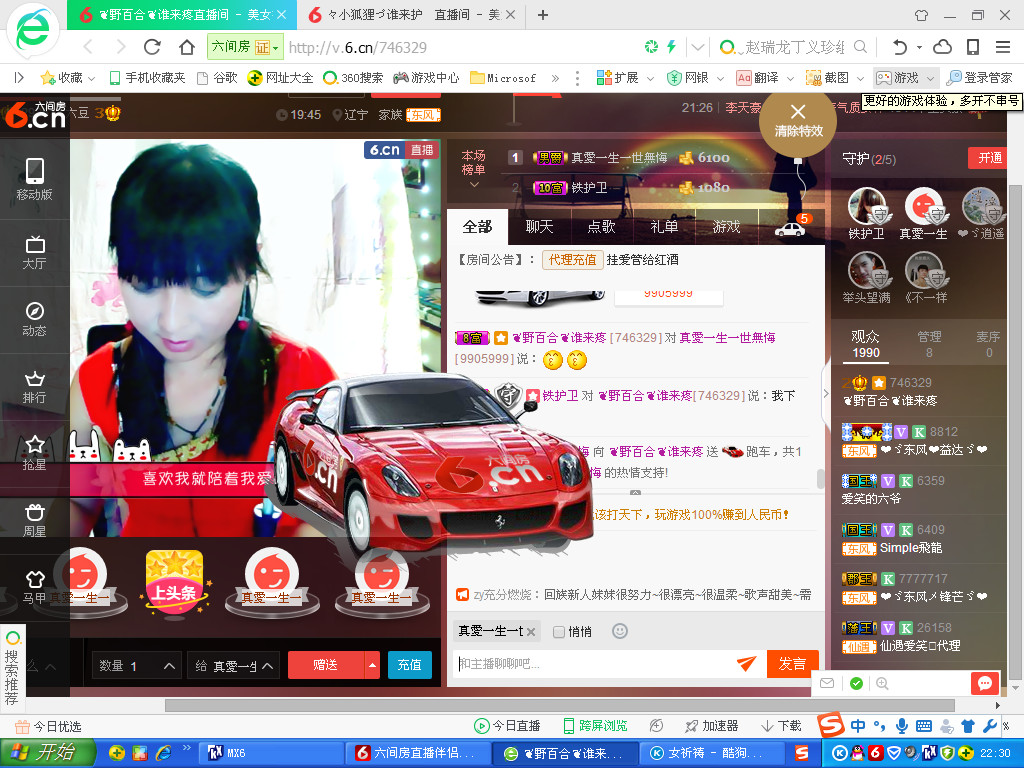This screenshot has width=1024, height=768.
Task: Click the address bar search magnifier
Action: pyautogui.click(x=861, y=47)
